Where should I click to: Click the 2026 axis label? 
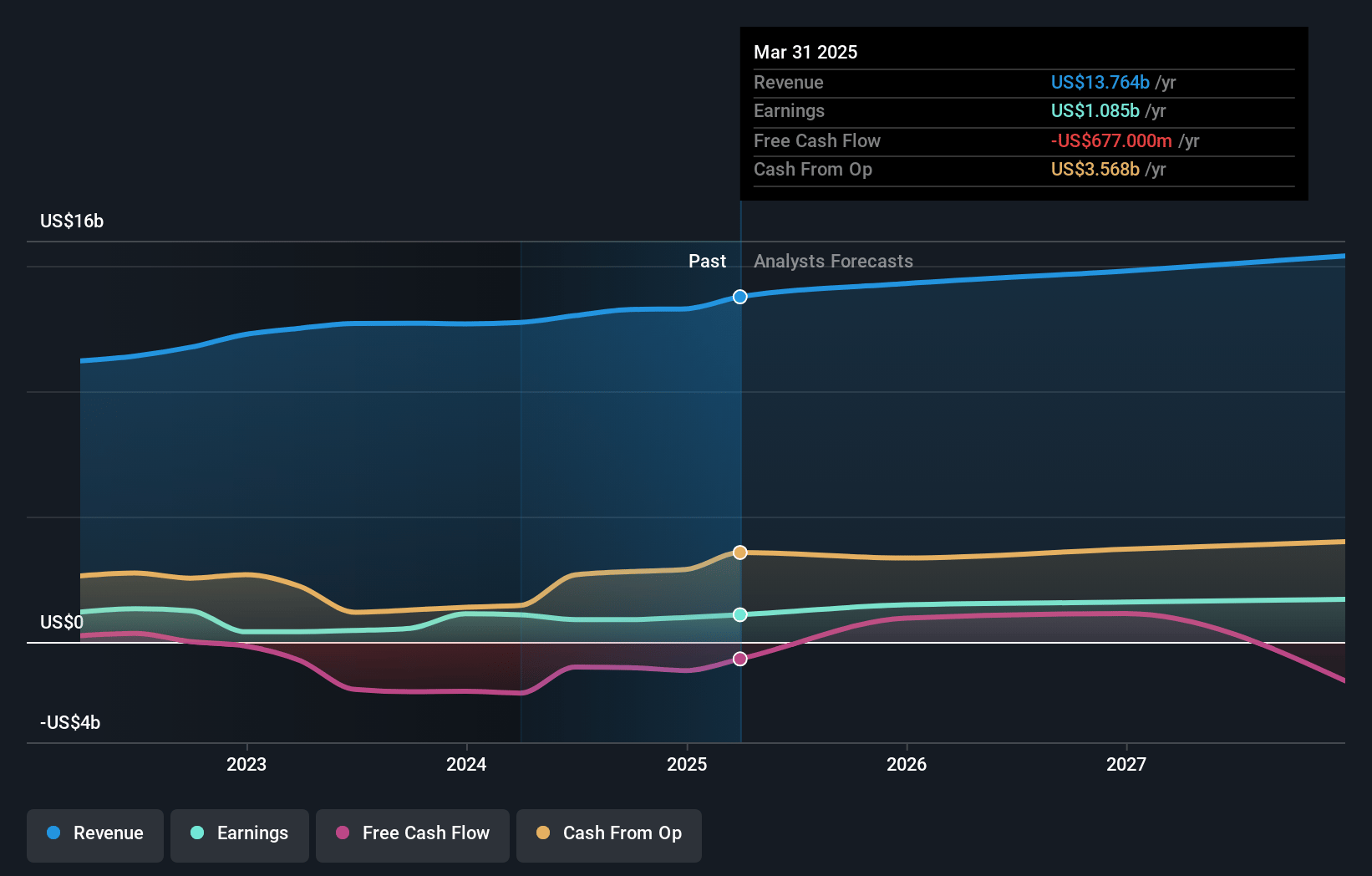tap(907, 764)
